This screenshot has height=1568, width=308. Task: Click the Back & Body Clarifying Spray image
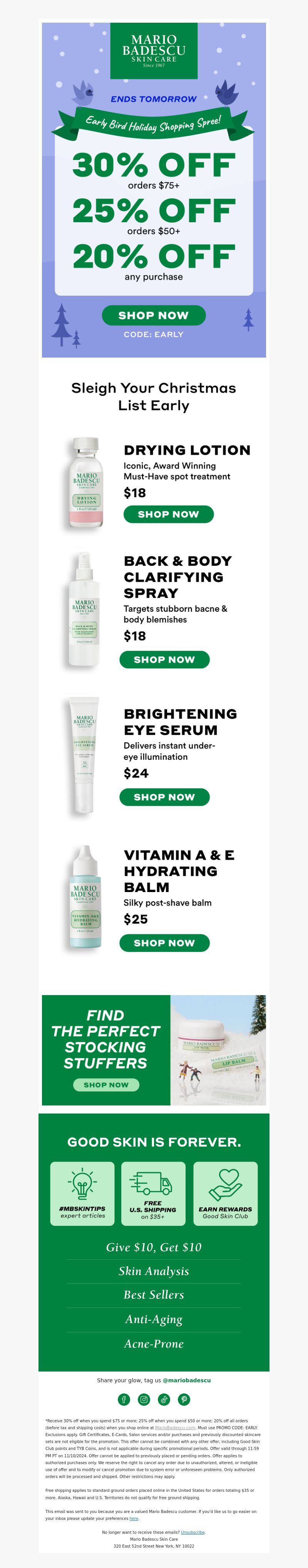(84, 611)
